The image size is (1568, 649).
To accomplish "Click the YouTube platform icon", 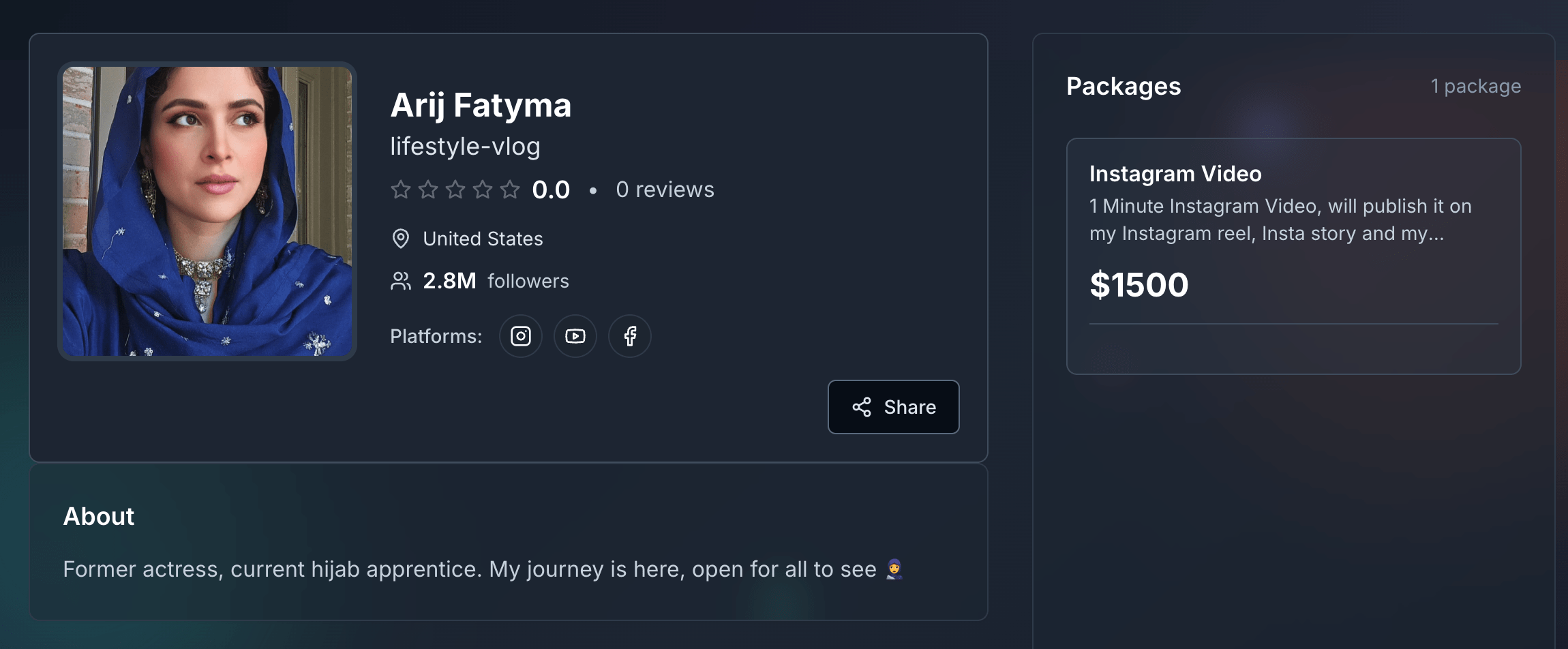I will point(575,336).
